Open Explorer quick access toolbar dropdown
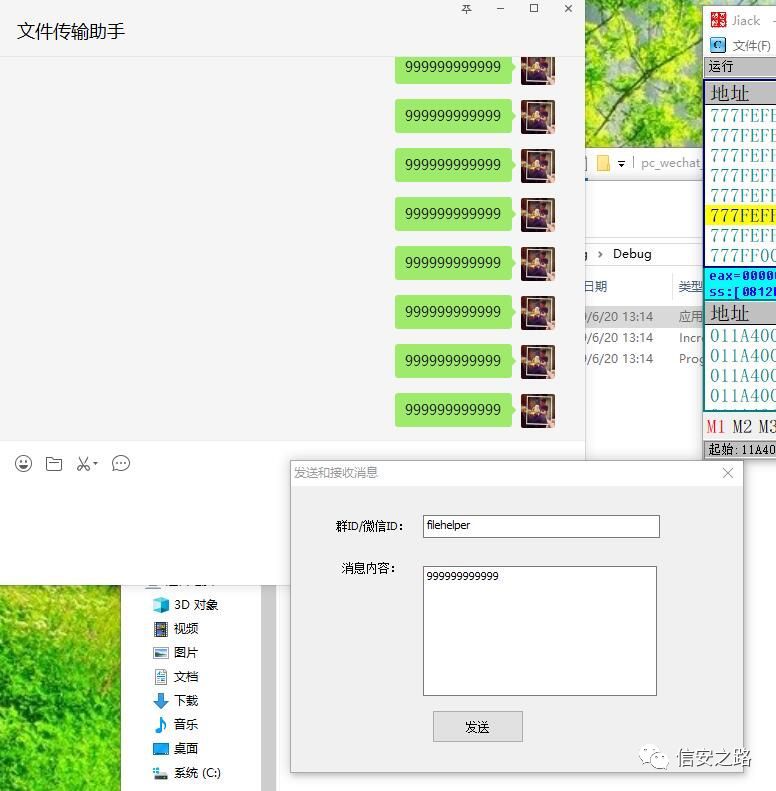Viewport: 776px width, 791px height. 621,163
